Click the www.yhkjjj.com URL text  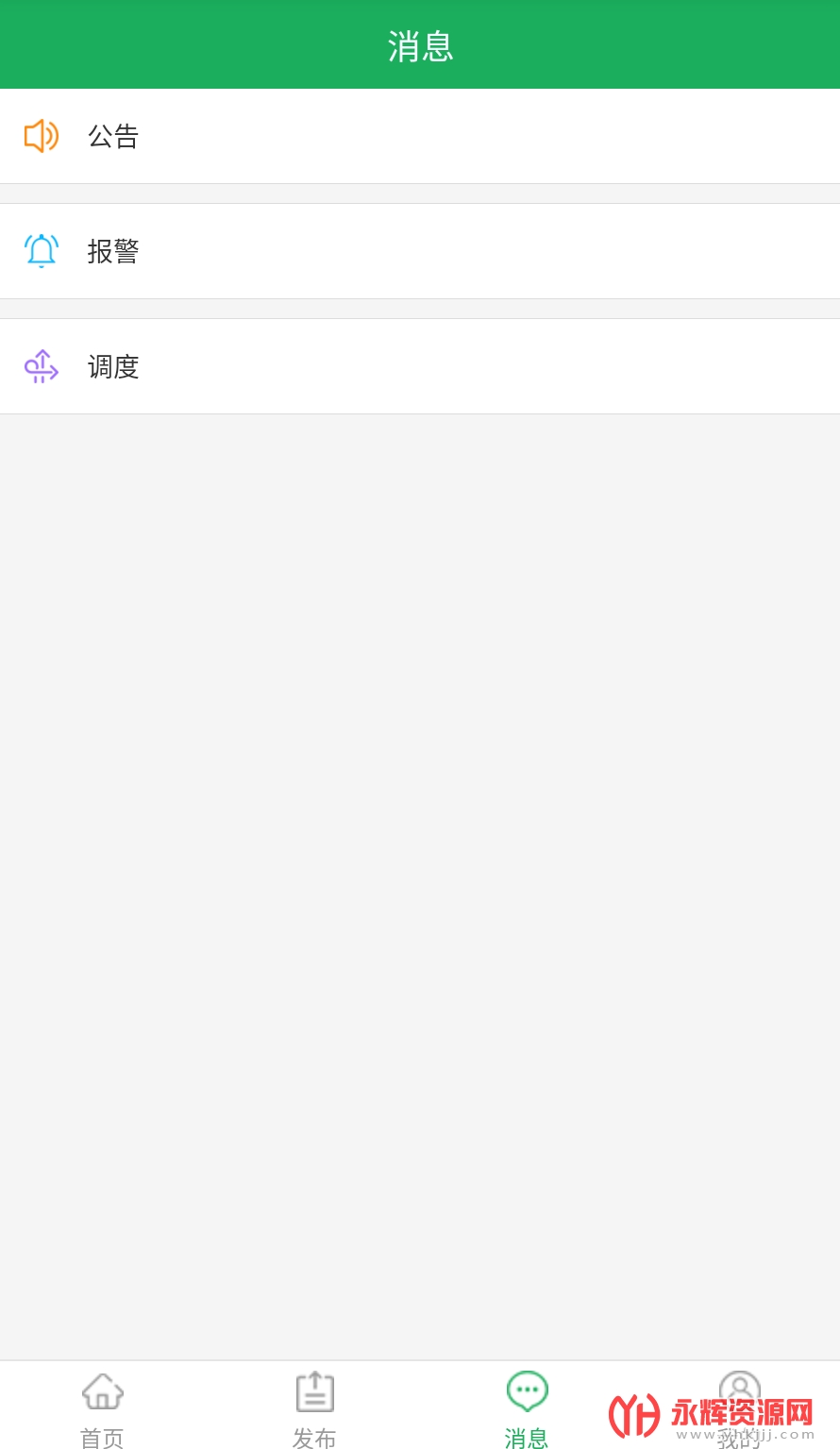point(746,1434)
